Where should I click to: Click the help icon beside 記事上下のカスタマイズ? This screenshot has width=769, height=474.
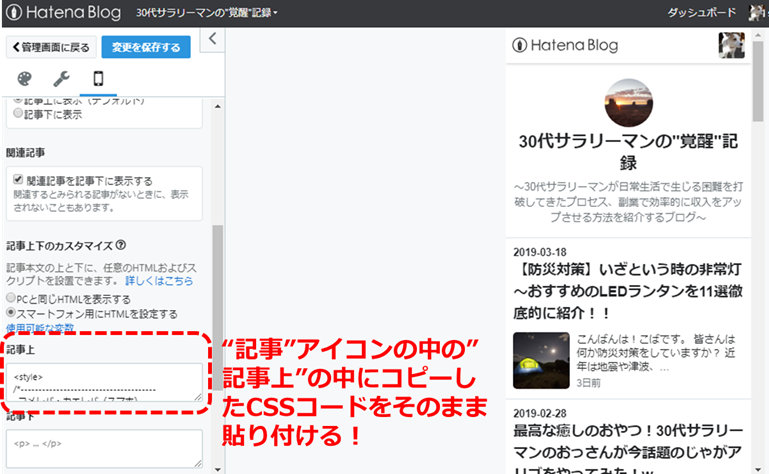(121, 245)
